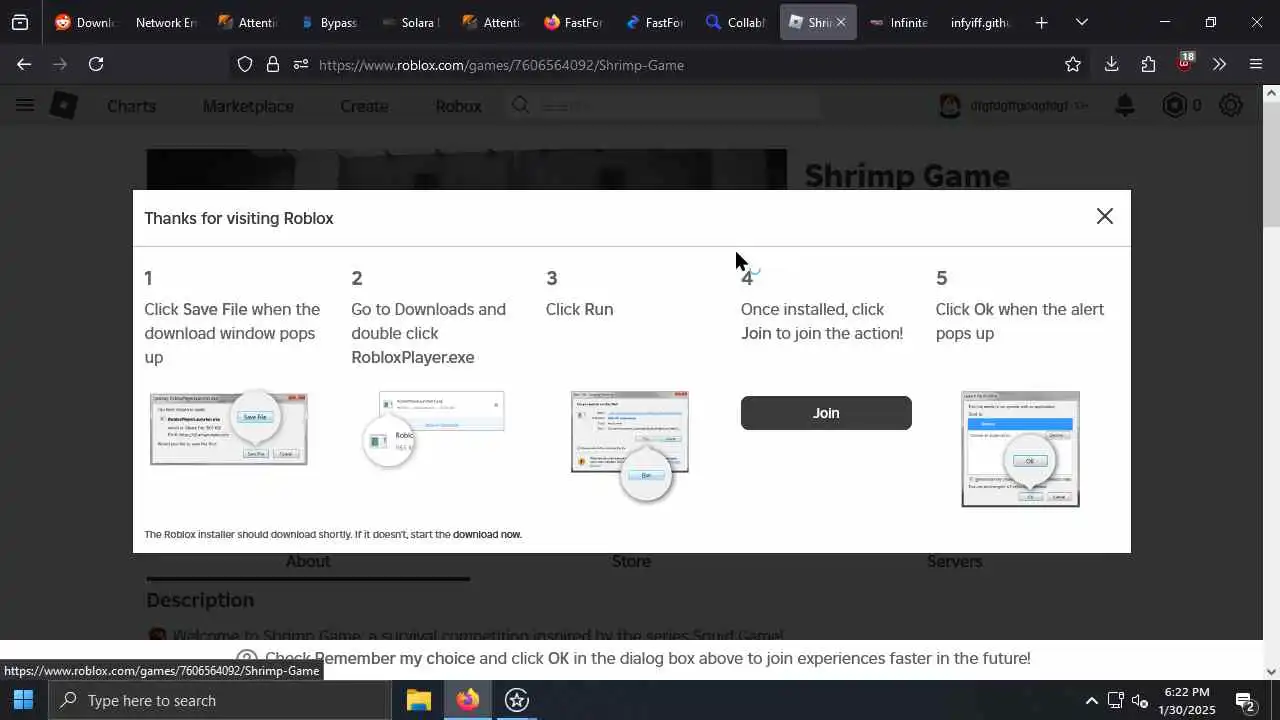Open a new browser tab
Image resolution: width=1280 pixels, height=720 pixels.
point(1041,22)
